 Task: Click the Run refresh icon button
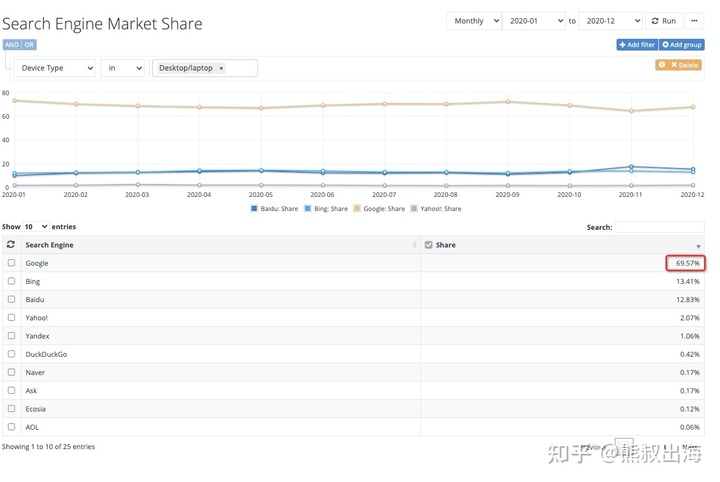[x=664, y=21]
